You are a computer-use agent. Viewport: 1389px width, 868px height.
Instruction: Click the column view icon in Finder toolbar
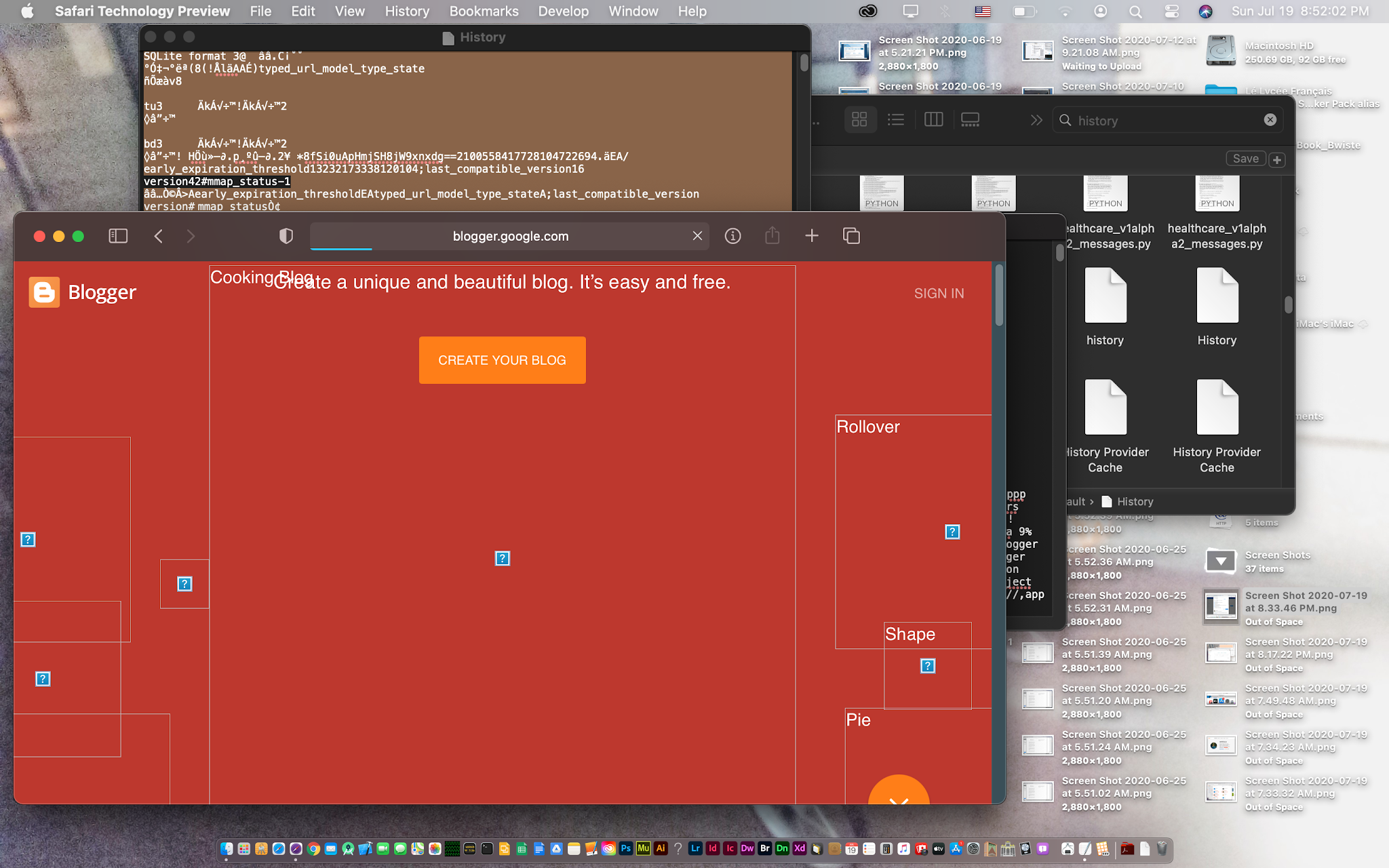tap(933, 120)
